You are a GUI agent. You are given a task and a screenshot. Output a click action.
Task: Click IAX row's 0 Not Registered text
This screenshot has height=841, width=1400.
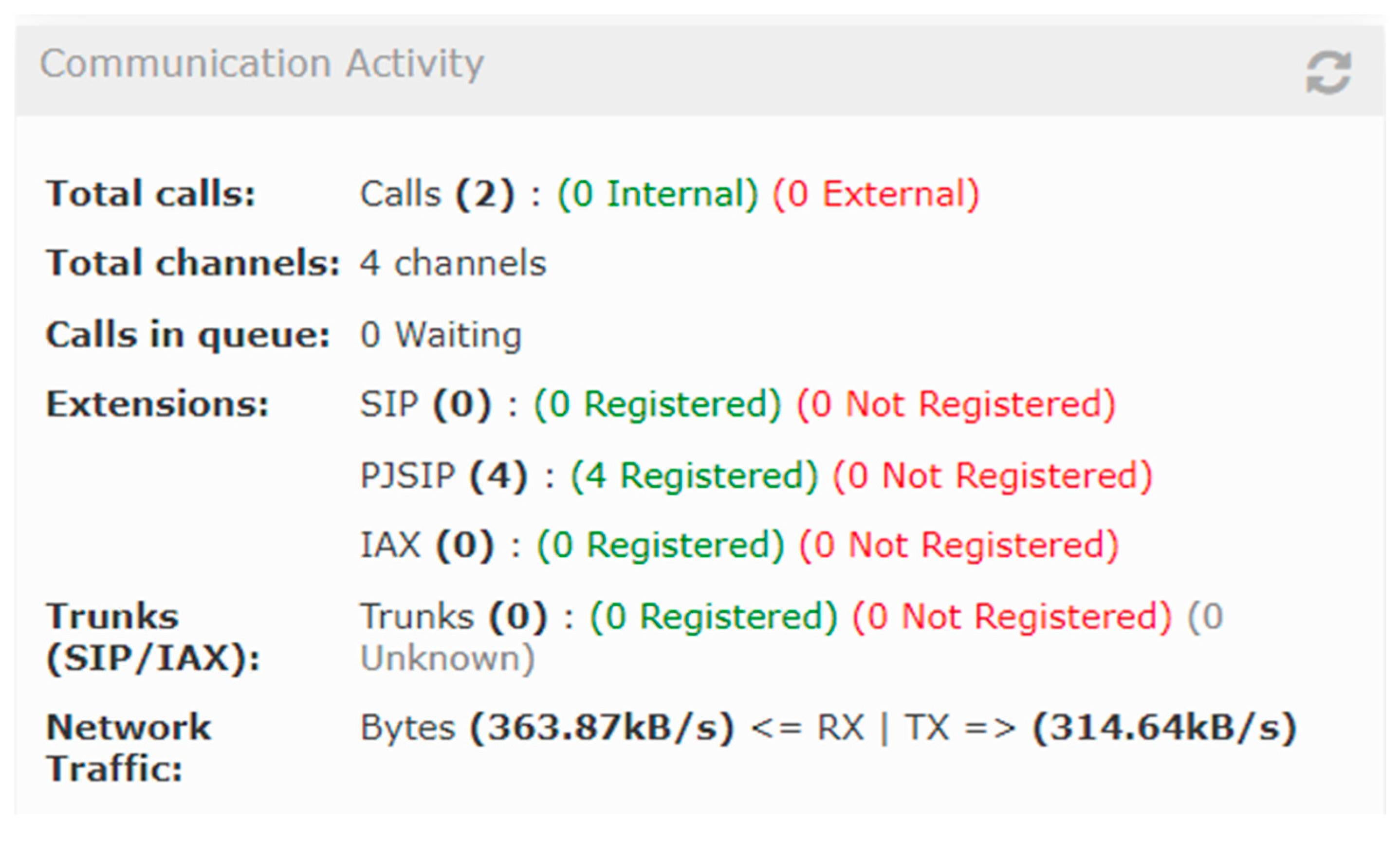pos(958,545)
